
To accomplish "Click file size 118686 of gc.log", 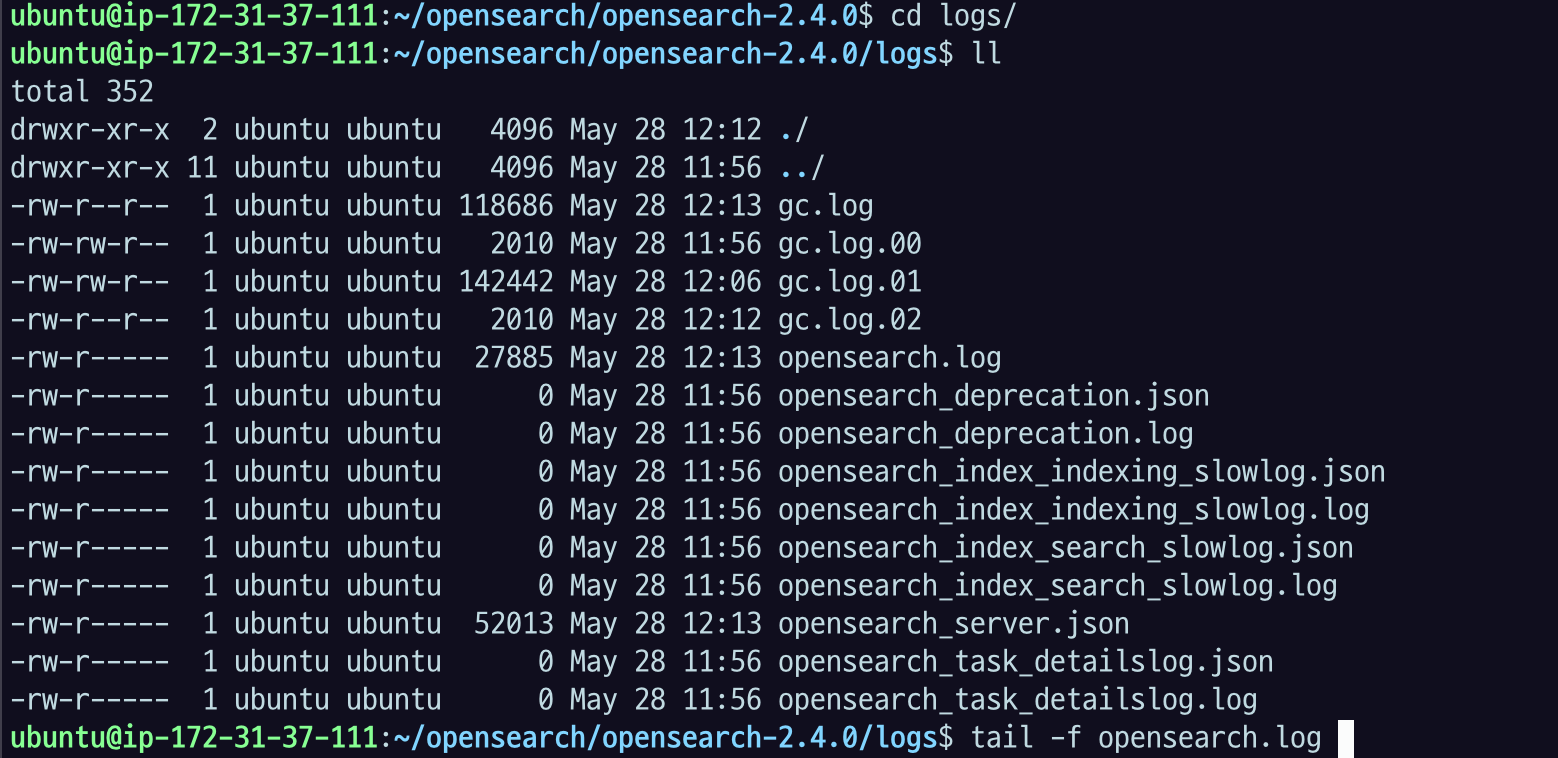I will 505,206.
